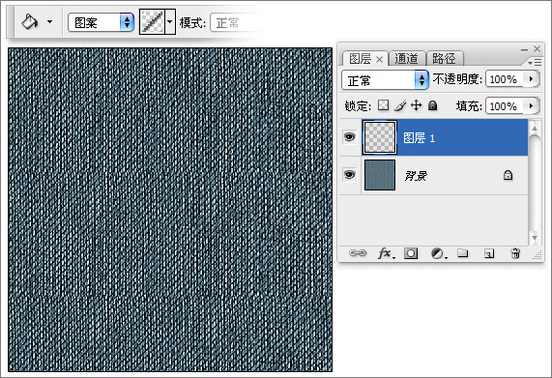Switch to the 通道 tab
552x378 pixels.
(x=407, y=58)
